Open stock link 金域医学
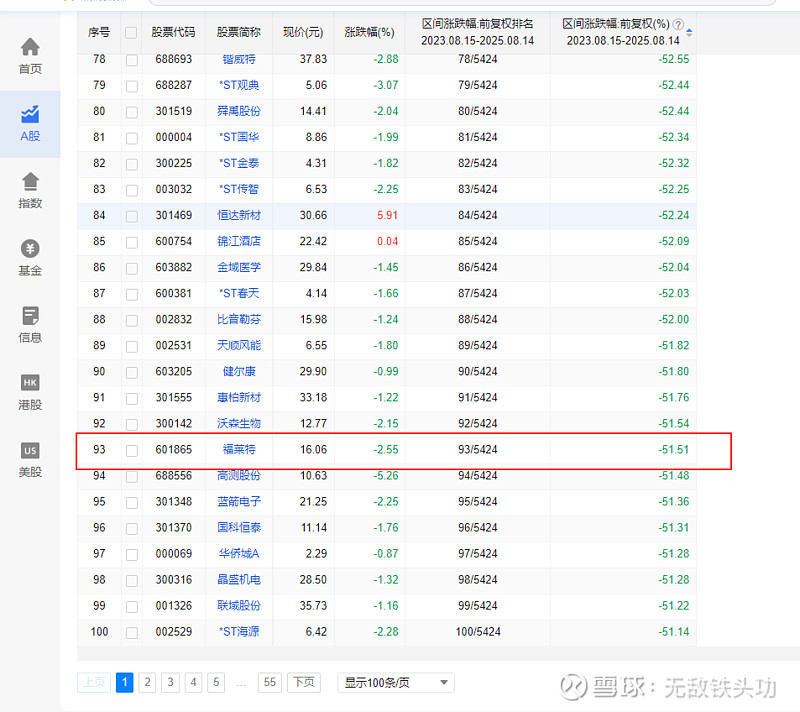Screen dimensions: 800x712 (239, 267)
